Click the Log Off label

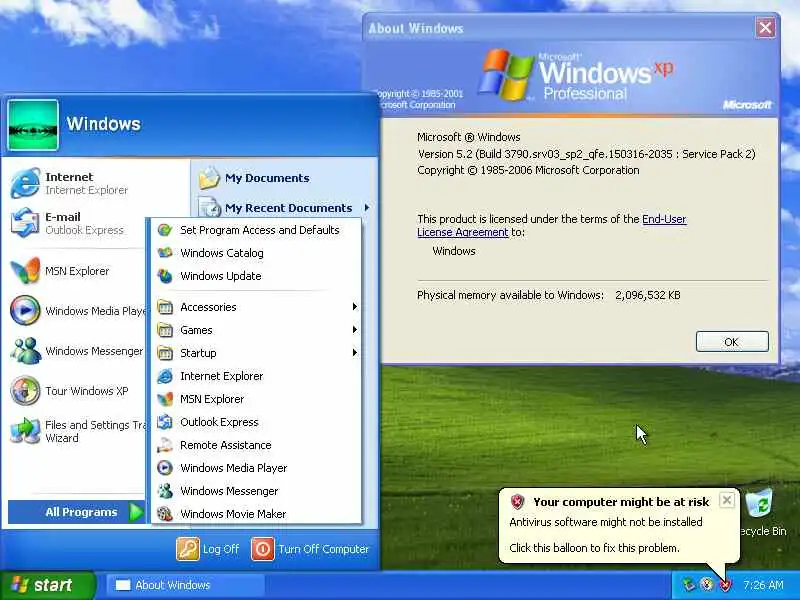coord(220,549)
